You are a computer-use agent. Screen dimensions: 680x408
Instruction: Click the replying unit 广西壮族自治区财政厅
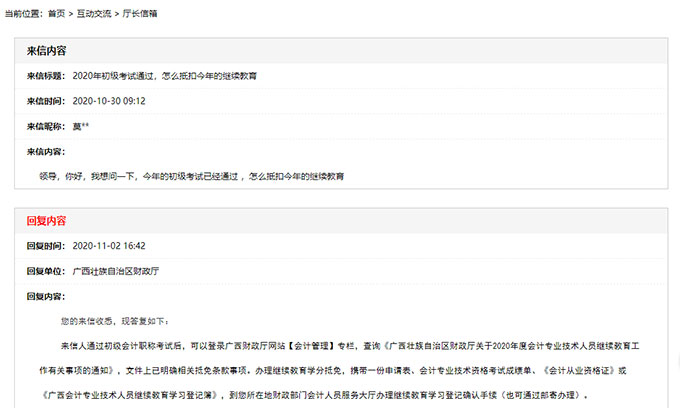[116, 271]
